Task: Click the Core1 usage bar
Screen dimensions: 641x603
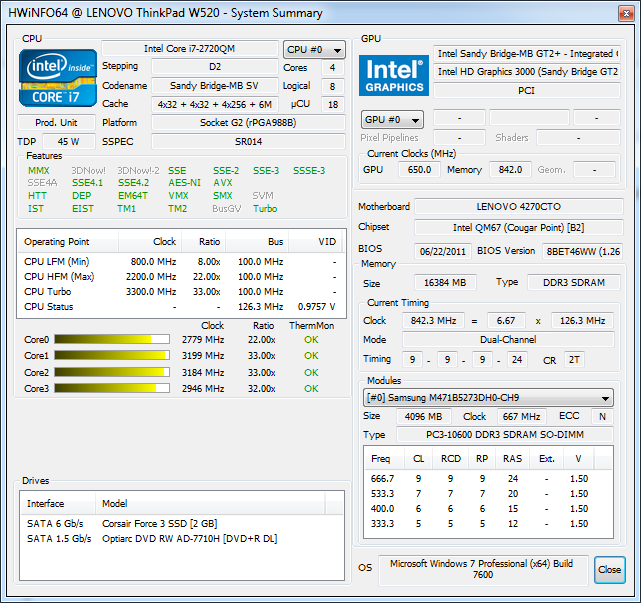Action: tap(112, 355)
